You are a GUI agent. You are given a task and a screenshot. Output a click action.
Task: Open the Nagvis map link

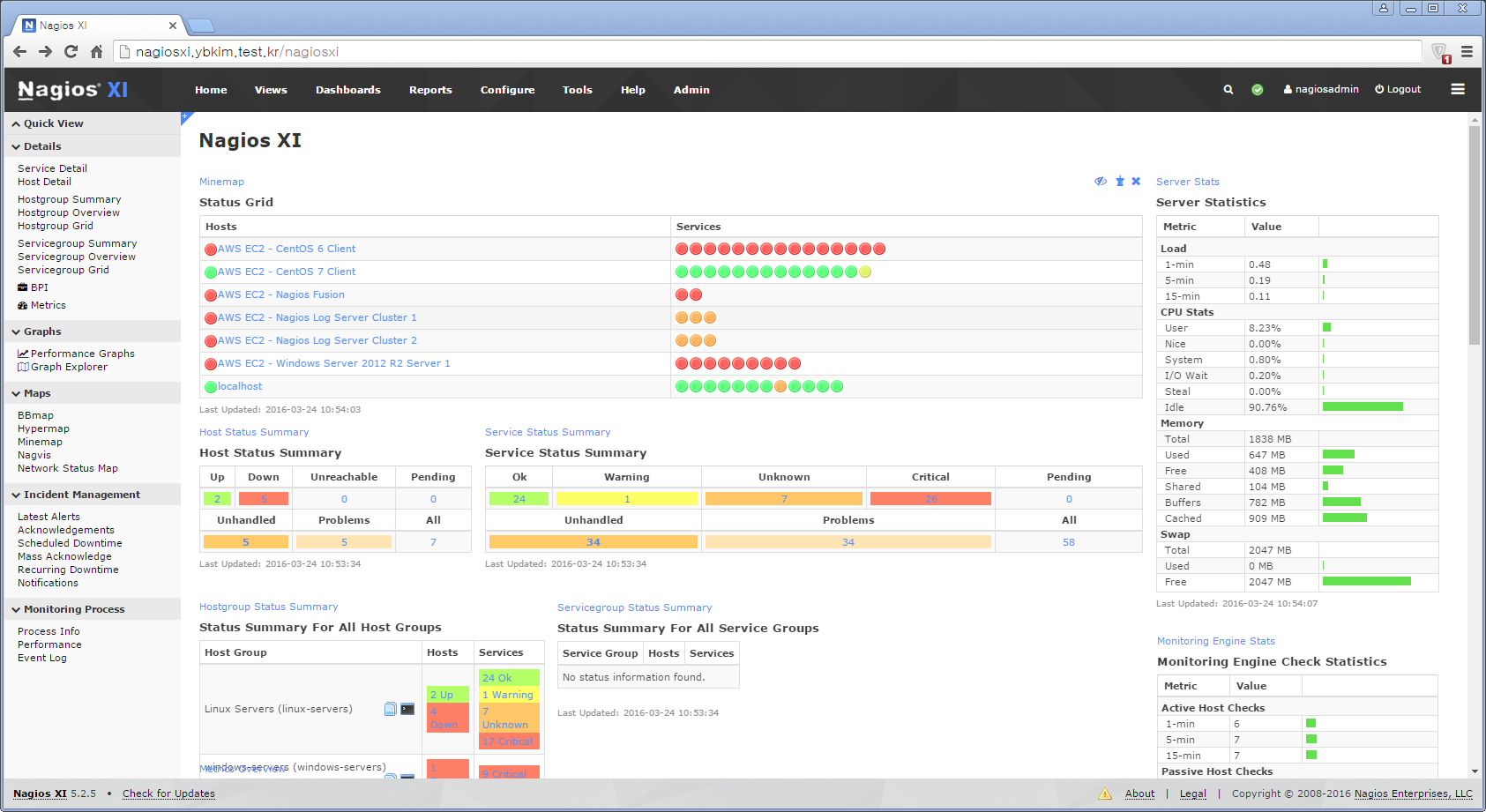[34, 455]
